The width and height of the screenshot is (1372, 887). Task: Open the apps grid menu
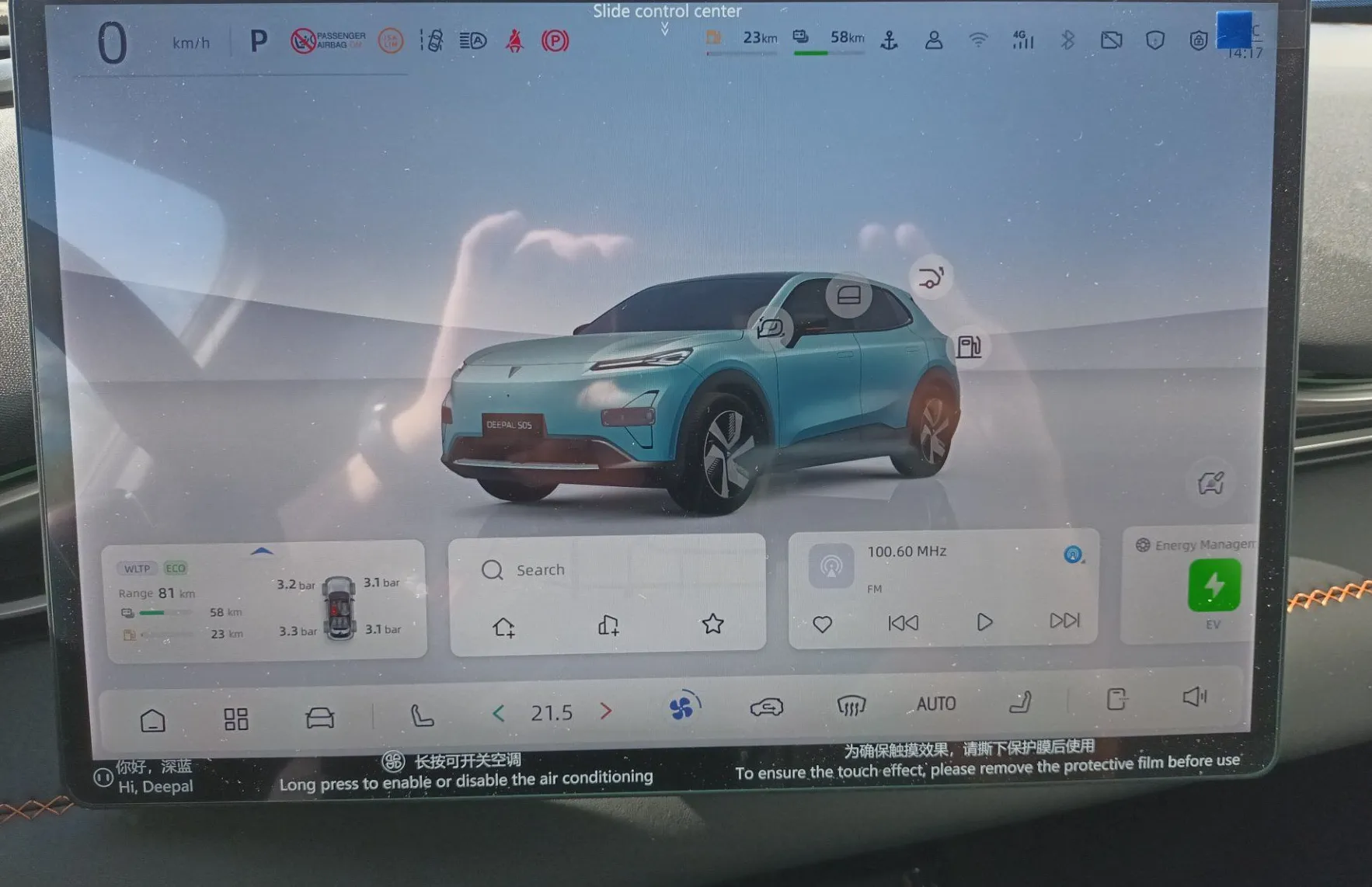(236, 718)
